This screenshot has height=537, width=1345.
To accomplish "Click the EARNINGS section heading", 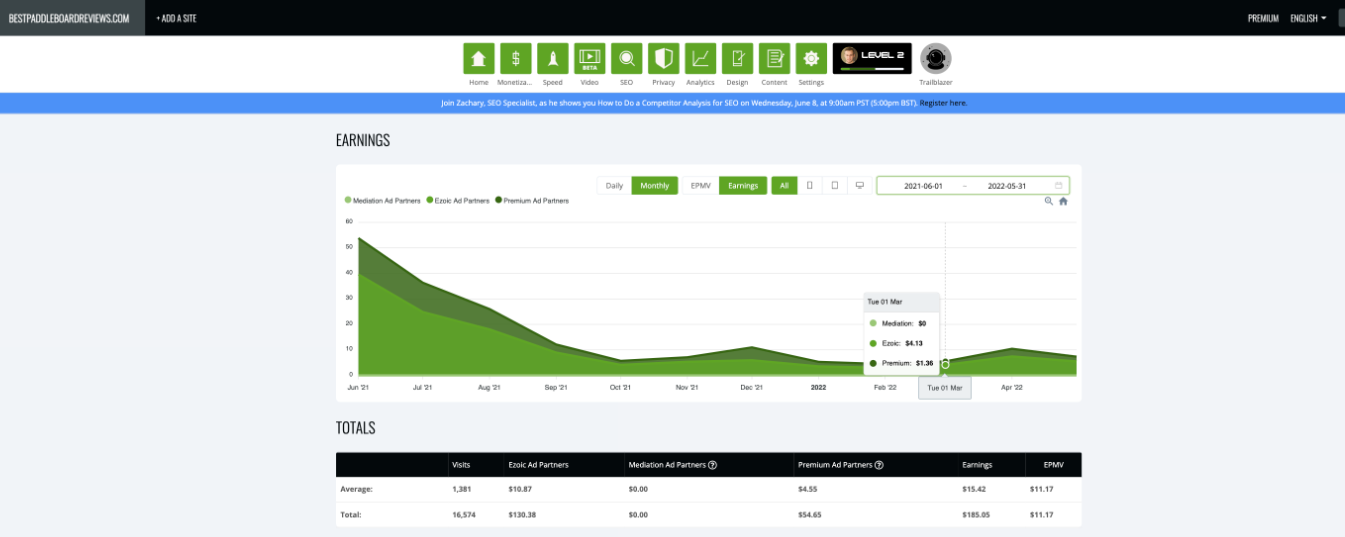I will click(363, 141).
